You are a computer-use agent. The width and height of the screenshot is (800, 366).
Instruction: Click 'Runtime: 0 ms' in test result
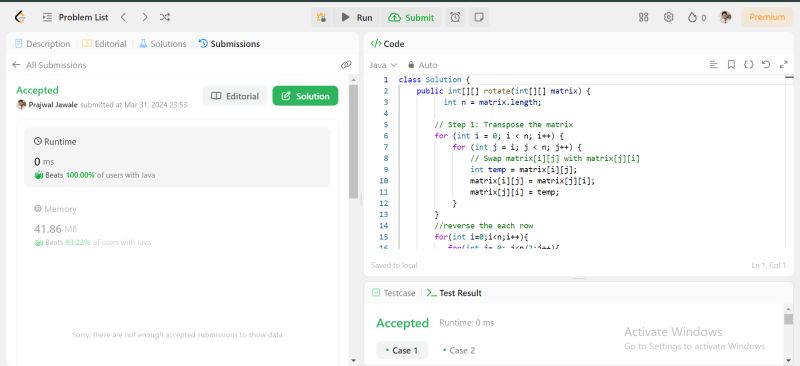(466, 323)
